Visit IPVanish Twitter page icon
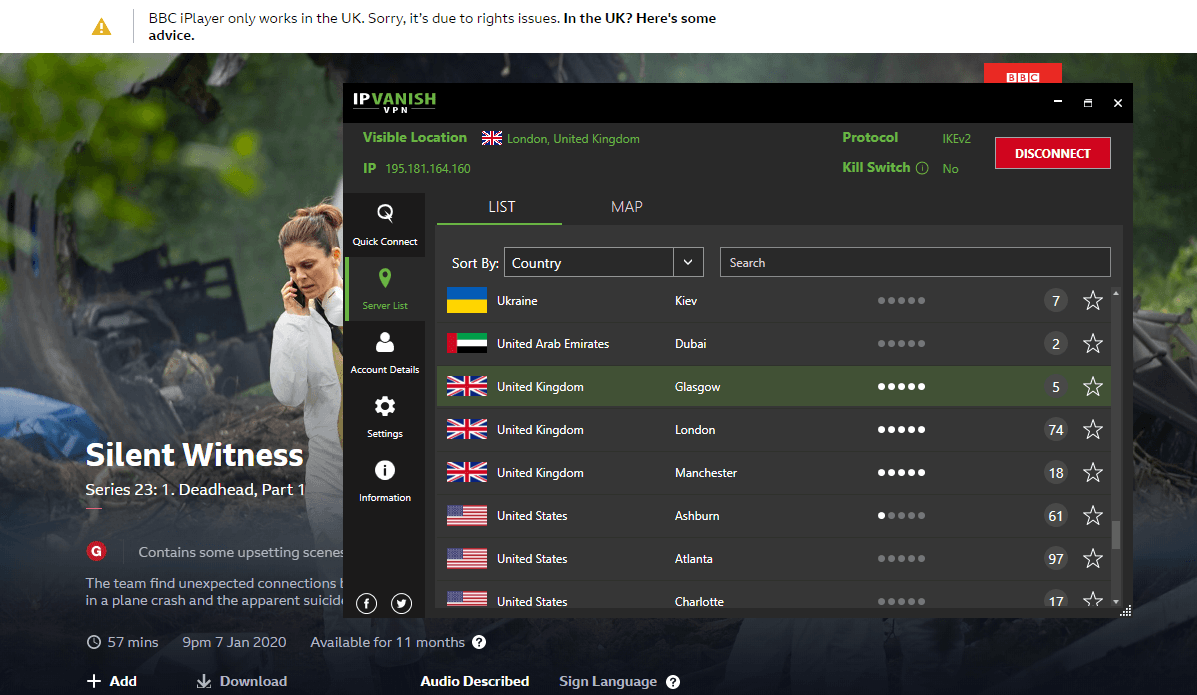The width and height of the screenshot is (1197, 695). click(x=402, y=603)
